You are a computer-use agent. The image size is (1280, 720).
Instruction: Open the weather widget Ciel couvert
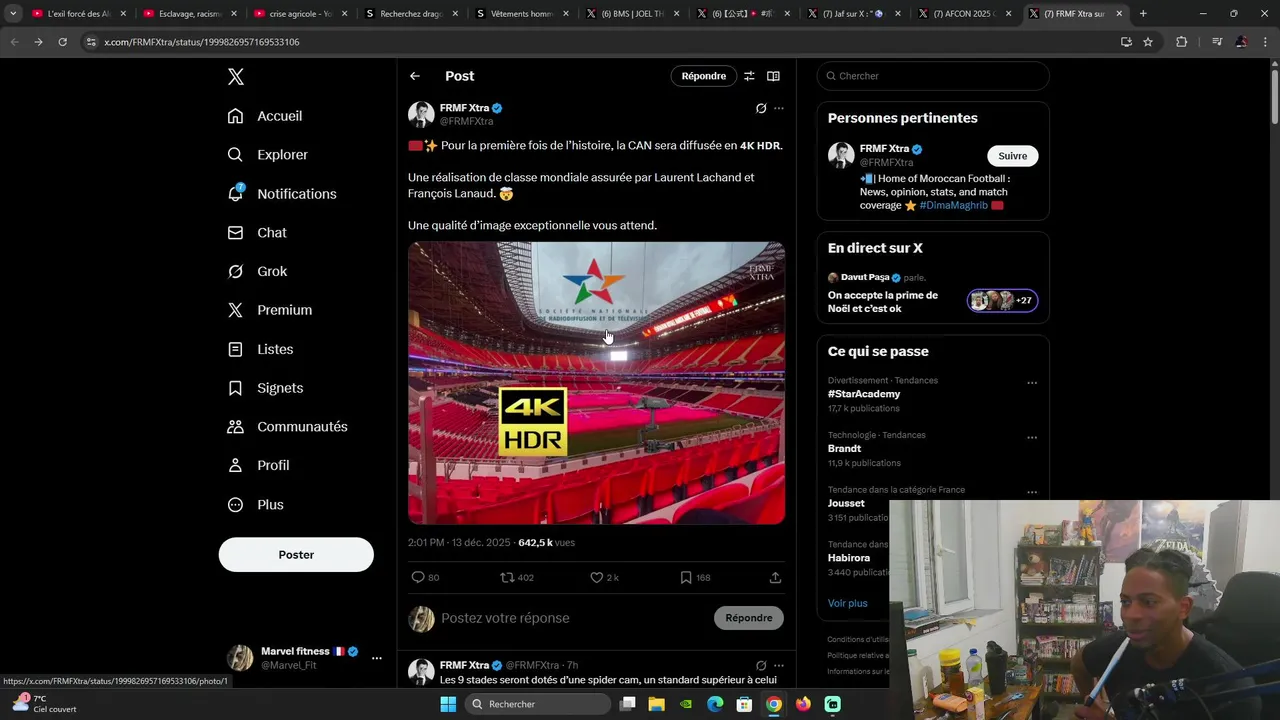tap(44, 704)
